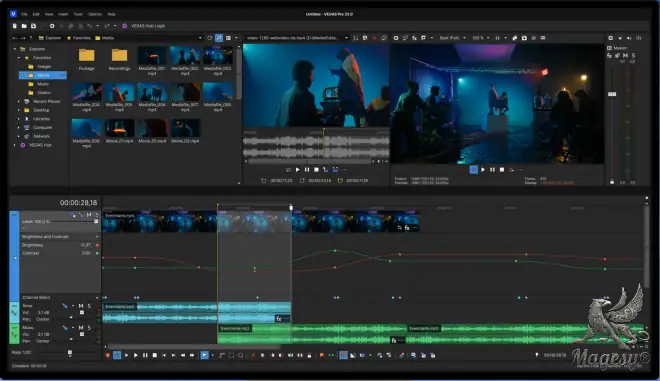Image resolution: width=660 pixels, height=381 pixels.
Task: Open the Edit menu
Action: click(x=36, y=14)
